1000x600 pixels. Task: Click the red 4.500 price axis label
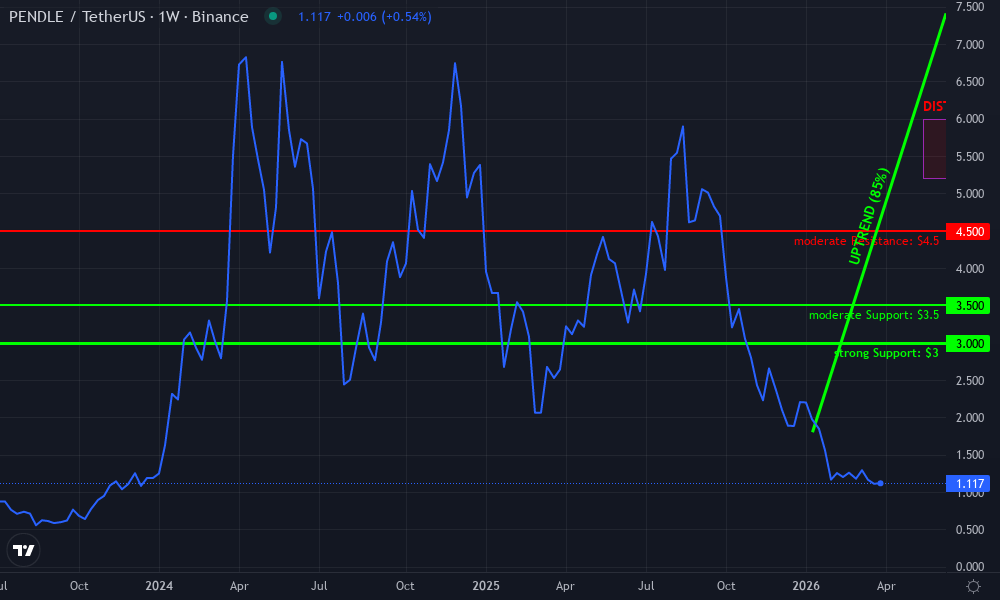967,231
